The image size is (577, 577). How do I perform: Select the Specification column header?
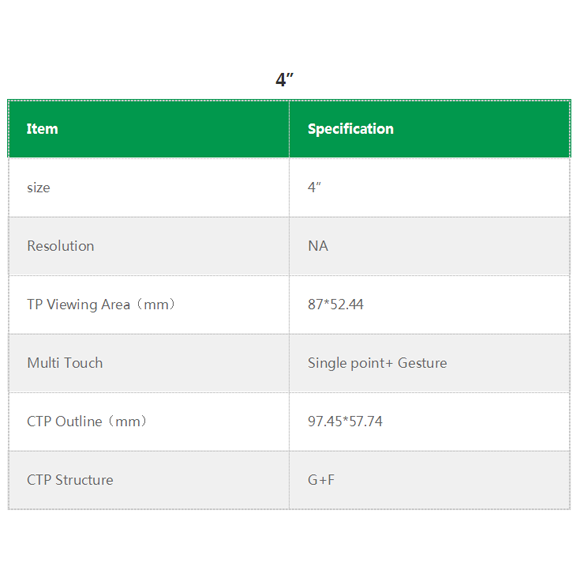coord(351,129)
